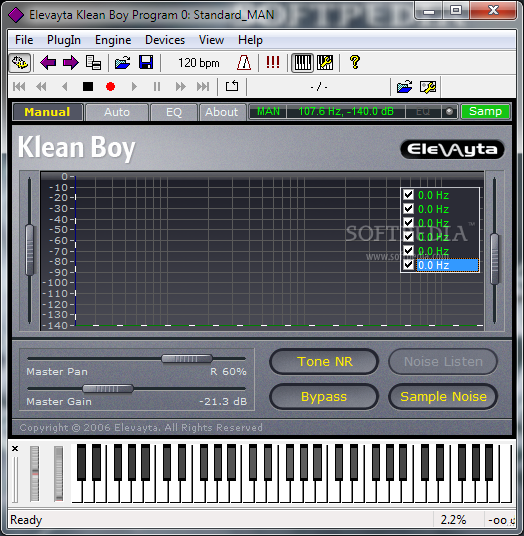Load bank with the open folder icon
This screenshot has height=536, width=524.
122,63
